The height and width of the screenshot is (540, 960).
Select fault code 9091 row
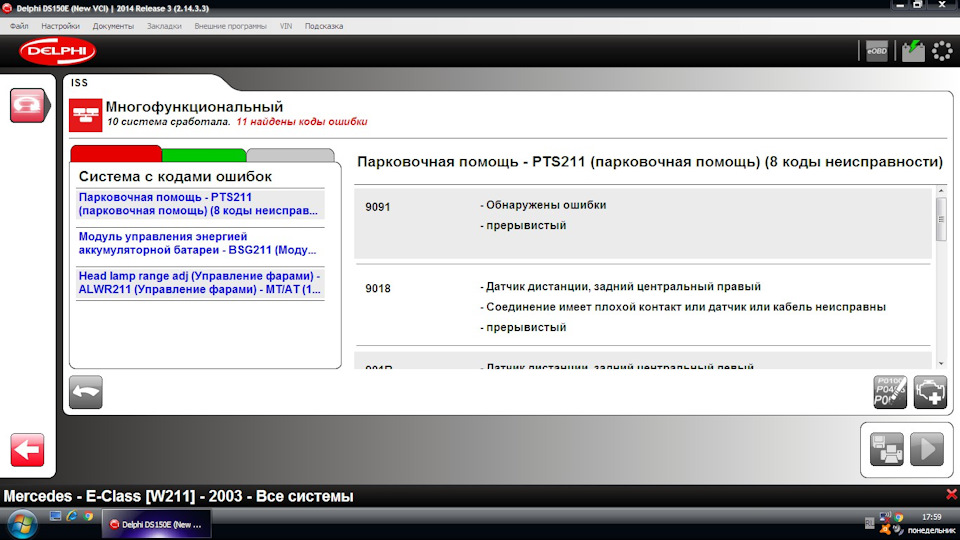642,223
